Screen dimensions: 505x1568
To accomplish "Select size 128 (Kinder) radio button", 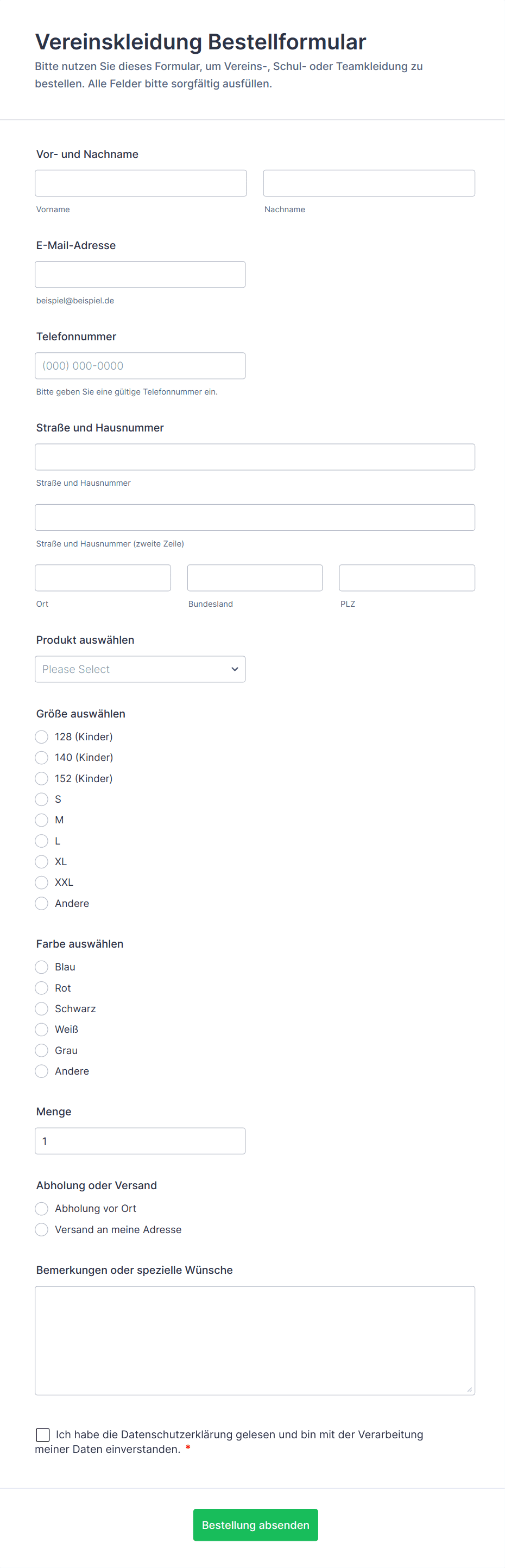I will tap(41, 737).
